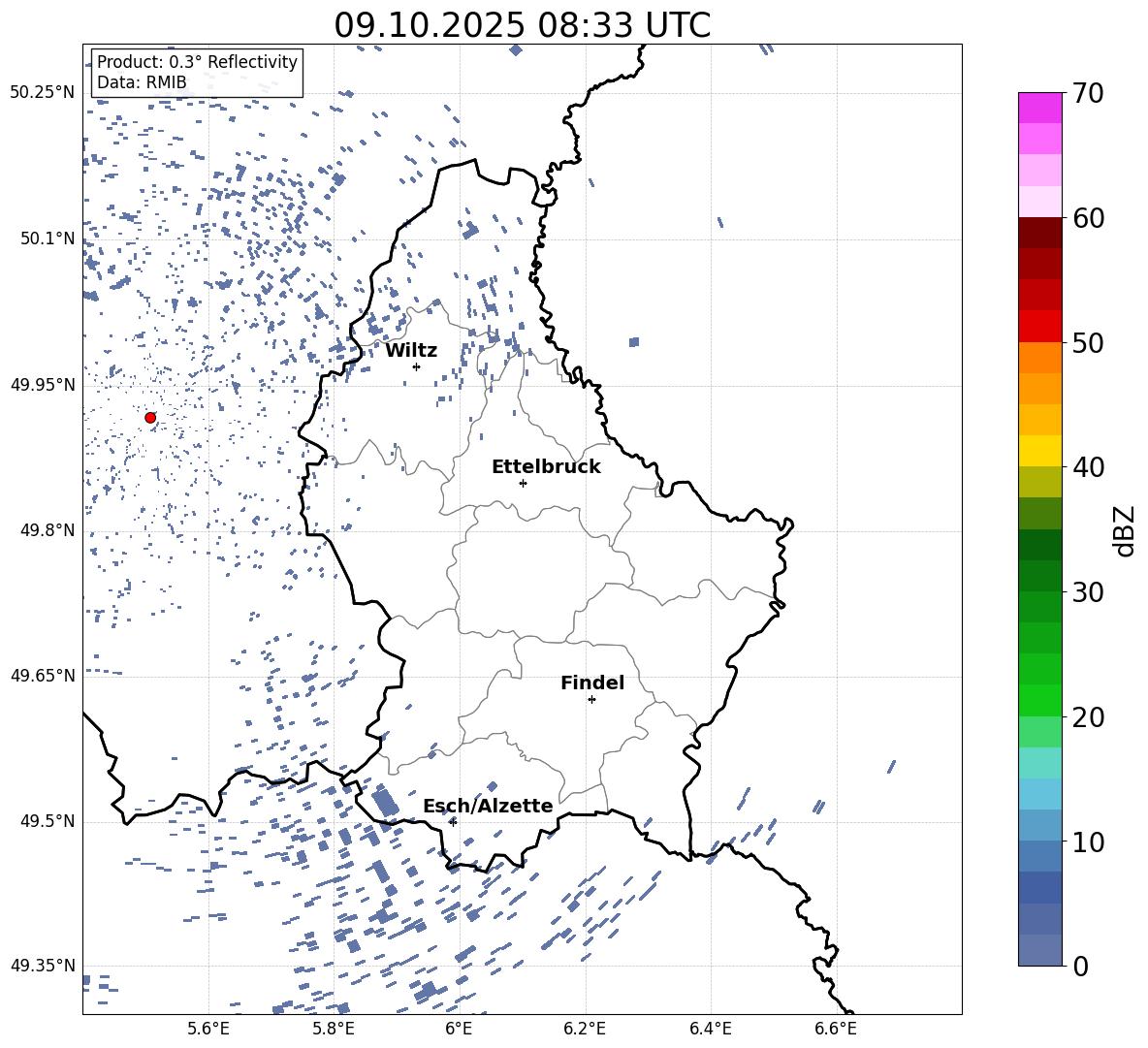Click the Ettelbruck city label

(x=546, y=467)
